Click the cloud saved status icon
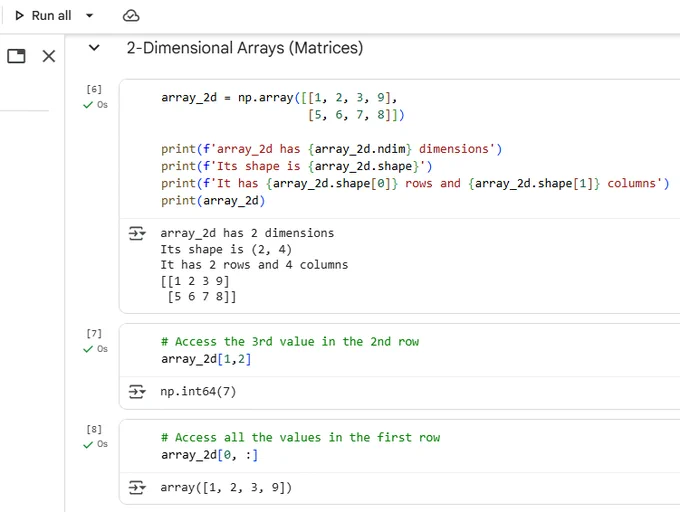Image resolution: width=680 pixels, height=512 pixels. tap(131, 16)
